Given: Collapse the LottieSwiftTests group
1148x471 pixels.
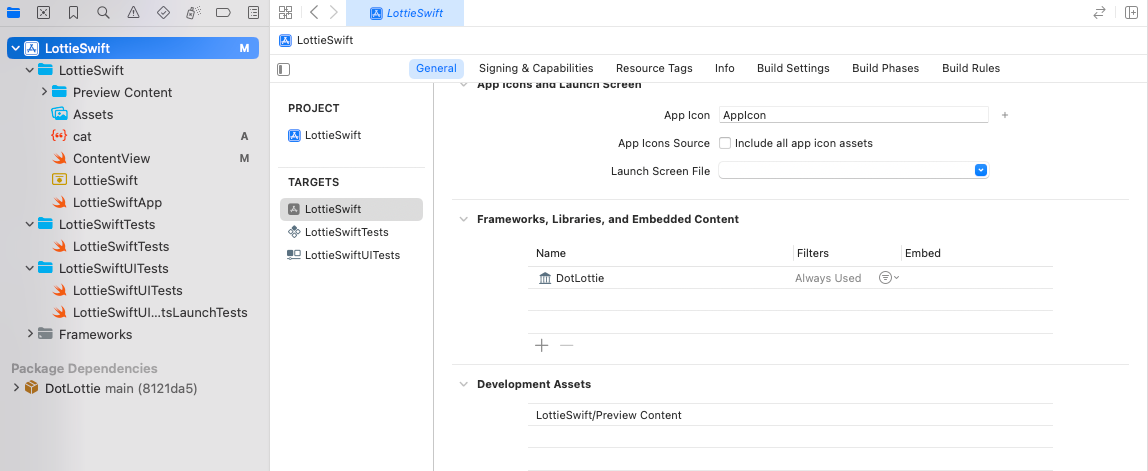Looking at the screenshot, I should (30, 224).
